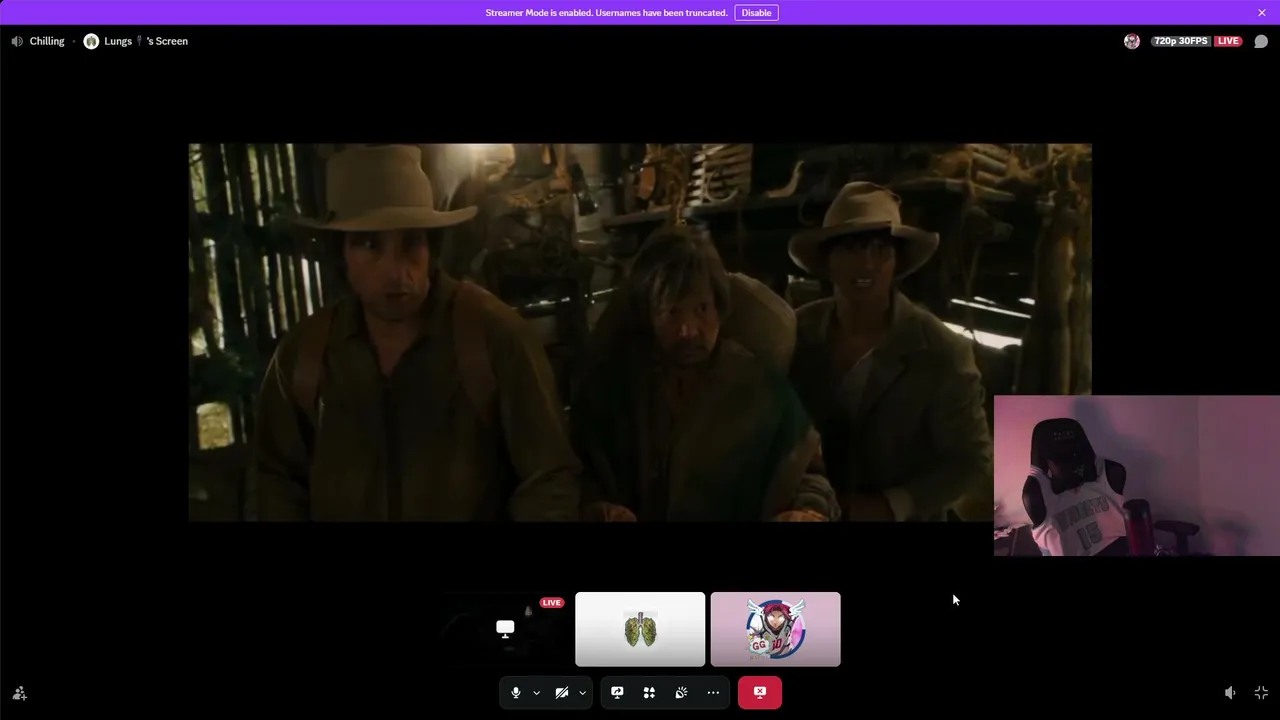Click the share your screen icon
The width and height of the screenshot is (1280, 720).
[617, 692]
